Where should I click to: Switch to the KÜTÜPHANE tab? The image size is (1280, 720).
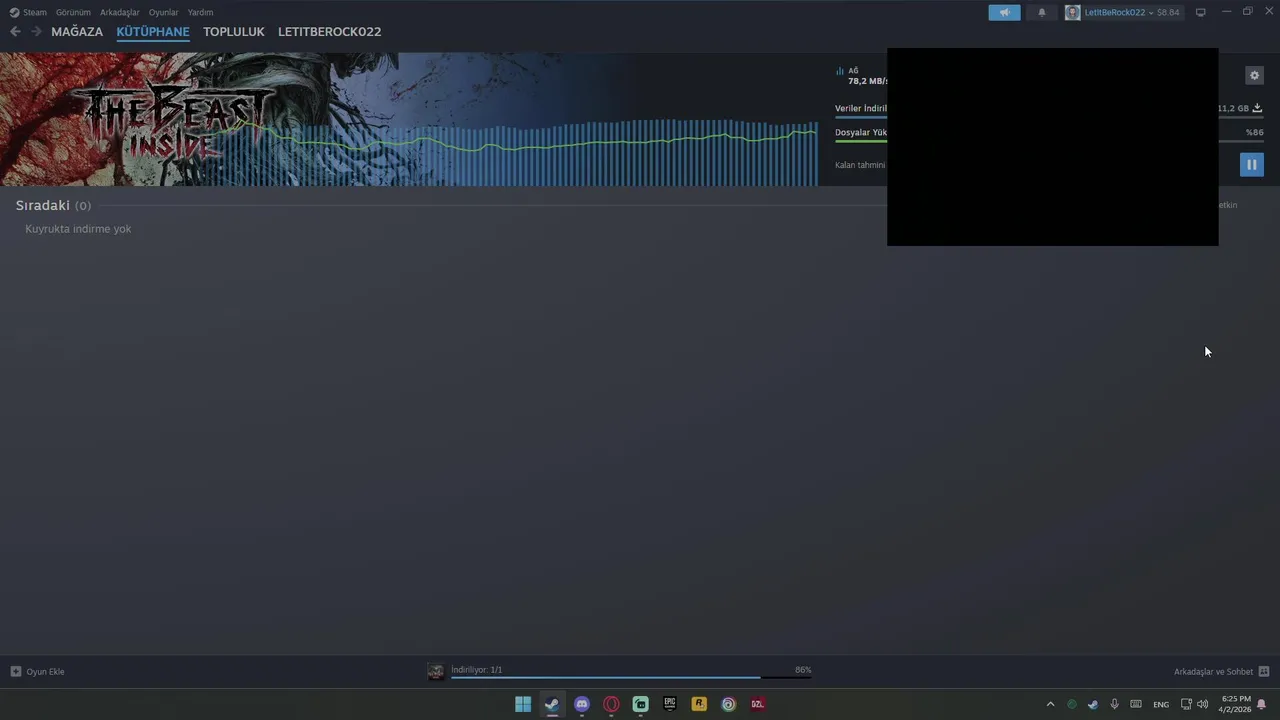153,32
